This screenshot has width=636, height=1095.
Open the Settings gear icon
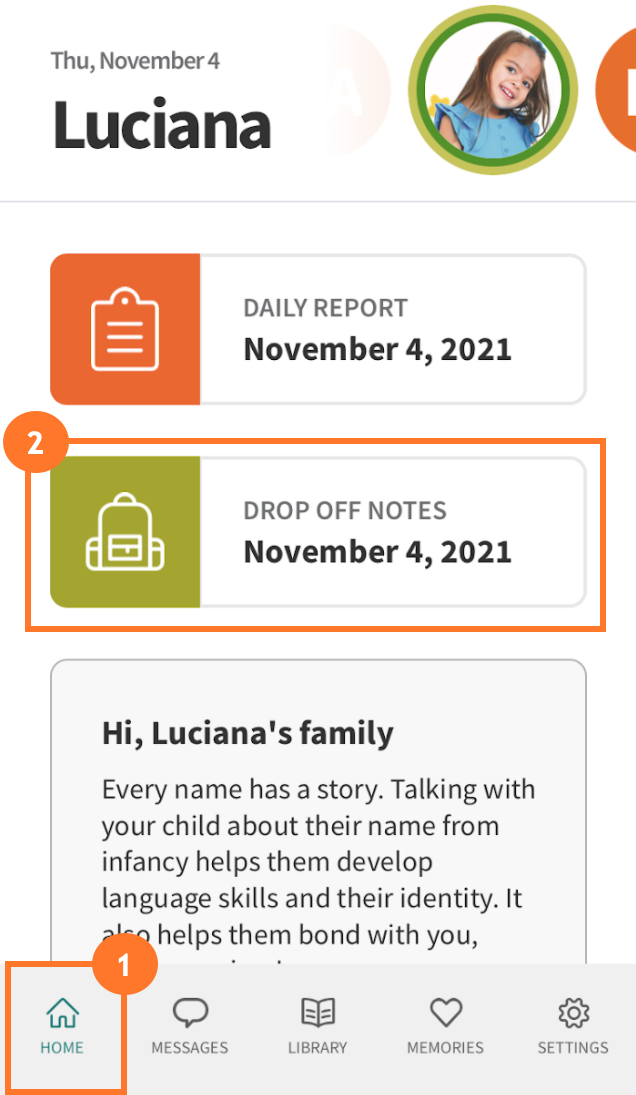(573, 1013)
